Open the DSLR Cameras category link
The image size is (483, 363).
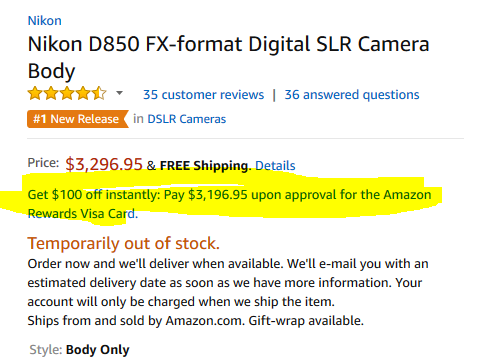(x=187, y=119)
